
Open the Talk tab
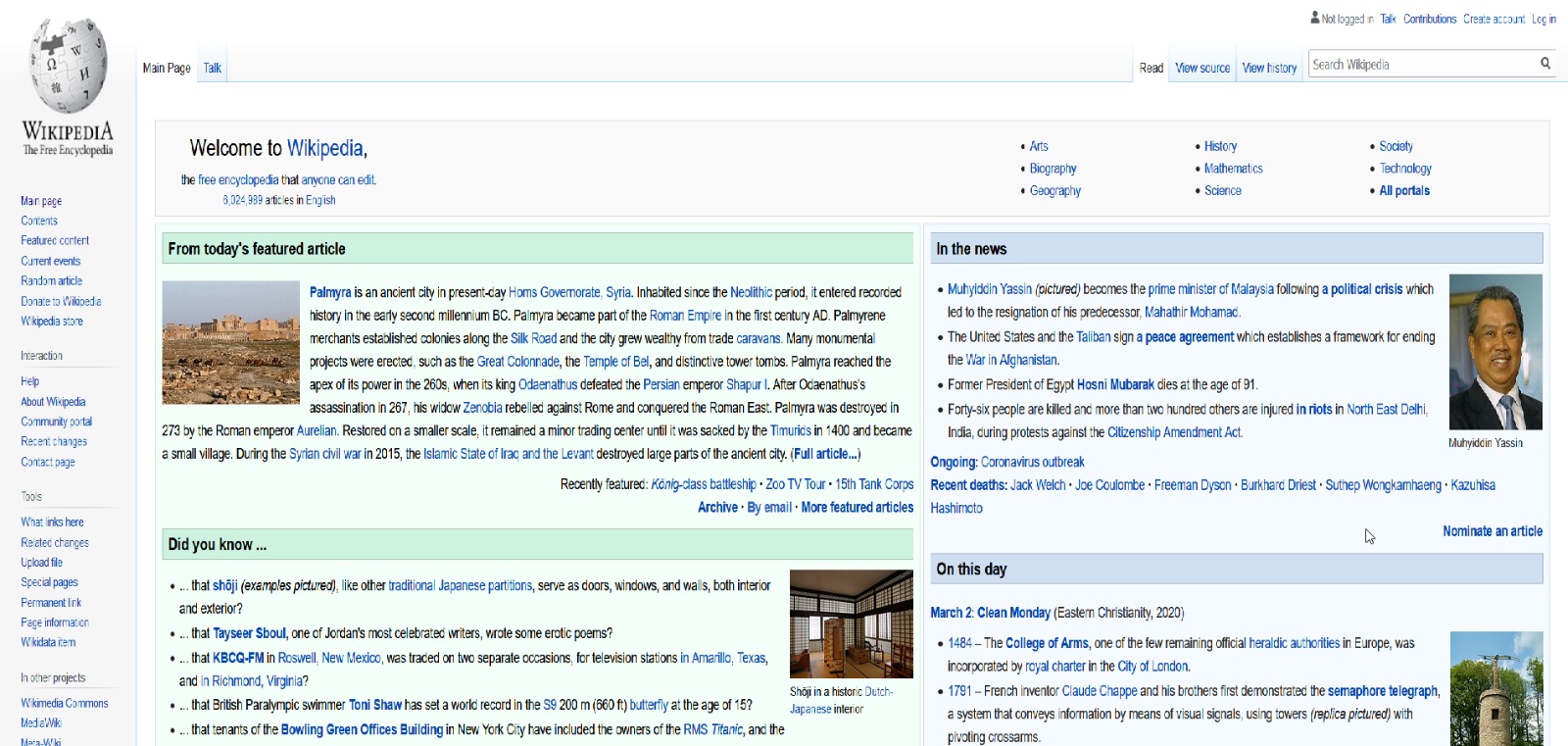pyautogui.click(x=213, y=69)
